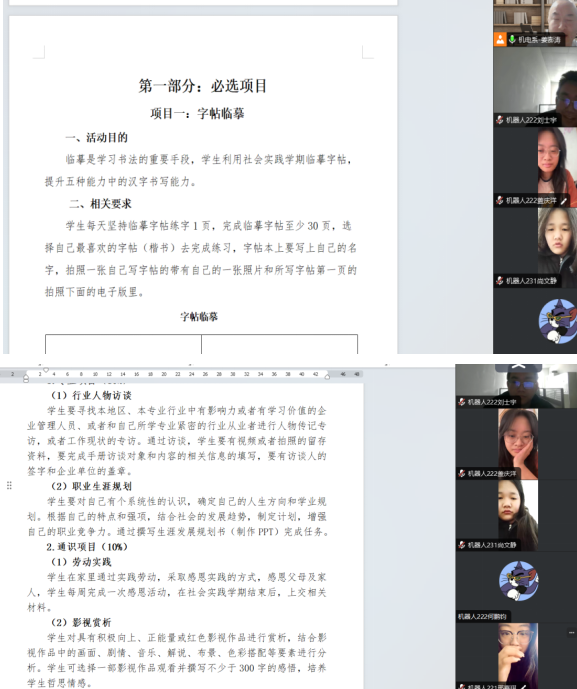Click the paragraph drag handle beside 职业生涯规划
This screenshot has height=689, width=577.
[9, 486]
